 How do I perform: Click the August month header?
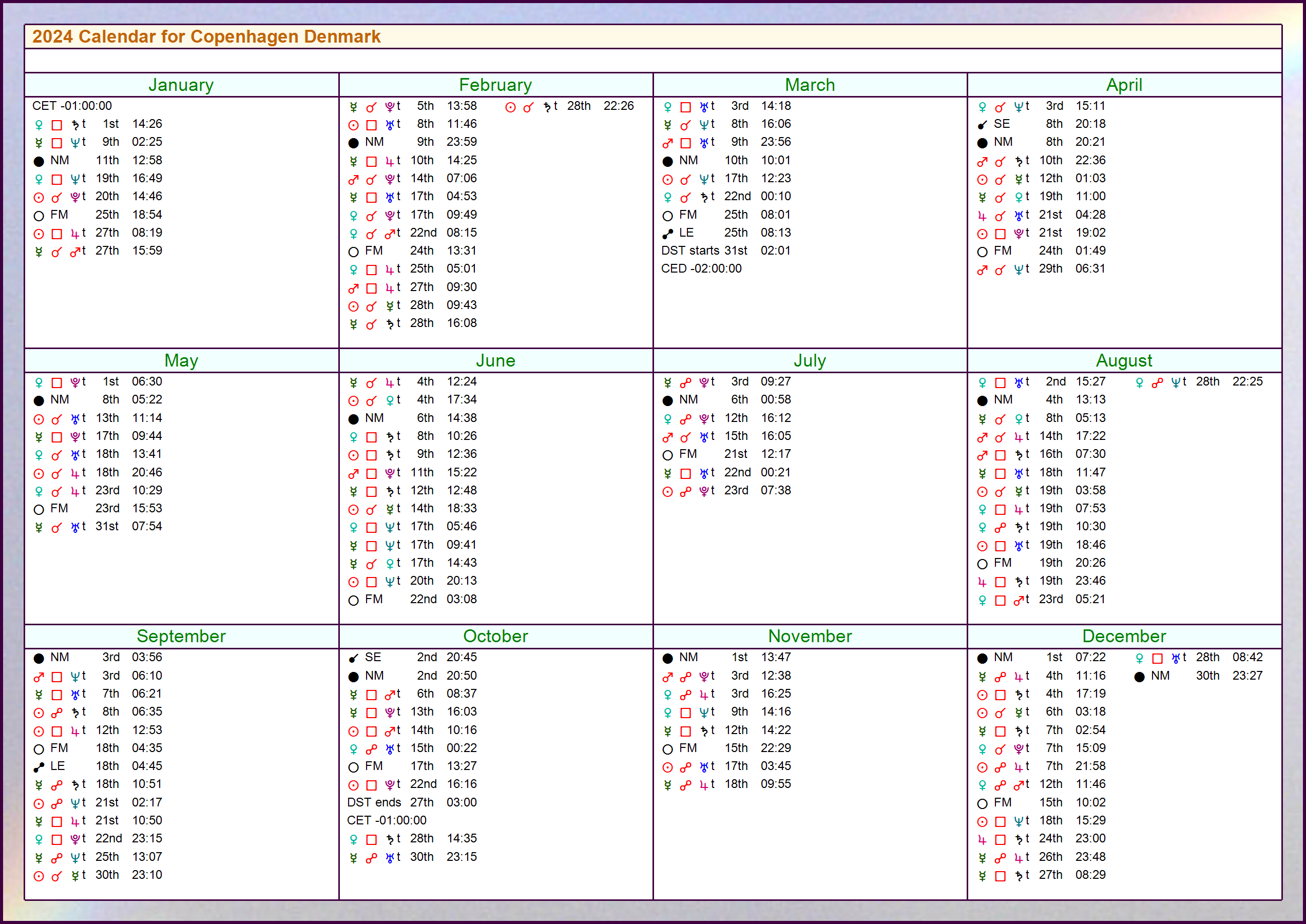(1124, 361)
